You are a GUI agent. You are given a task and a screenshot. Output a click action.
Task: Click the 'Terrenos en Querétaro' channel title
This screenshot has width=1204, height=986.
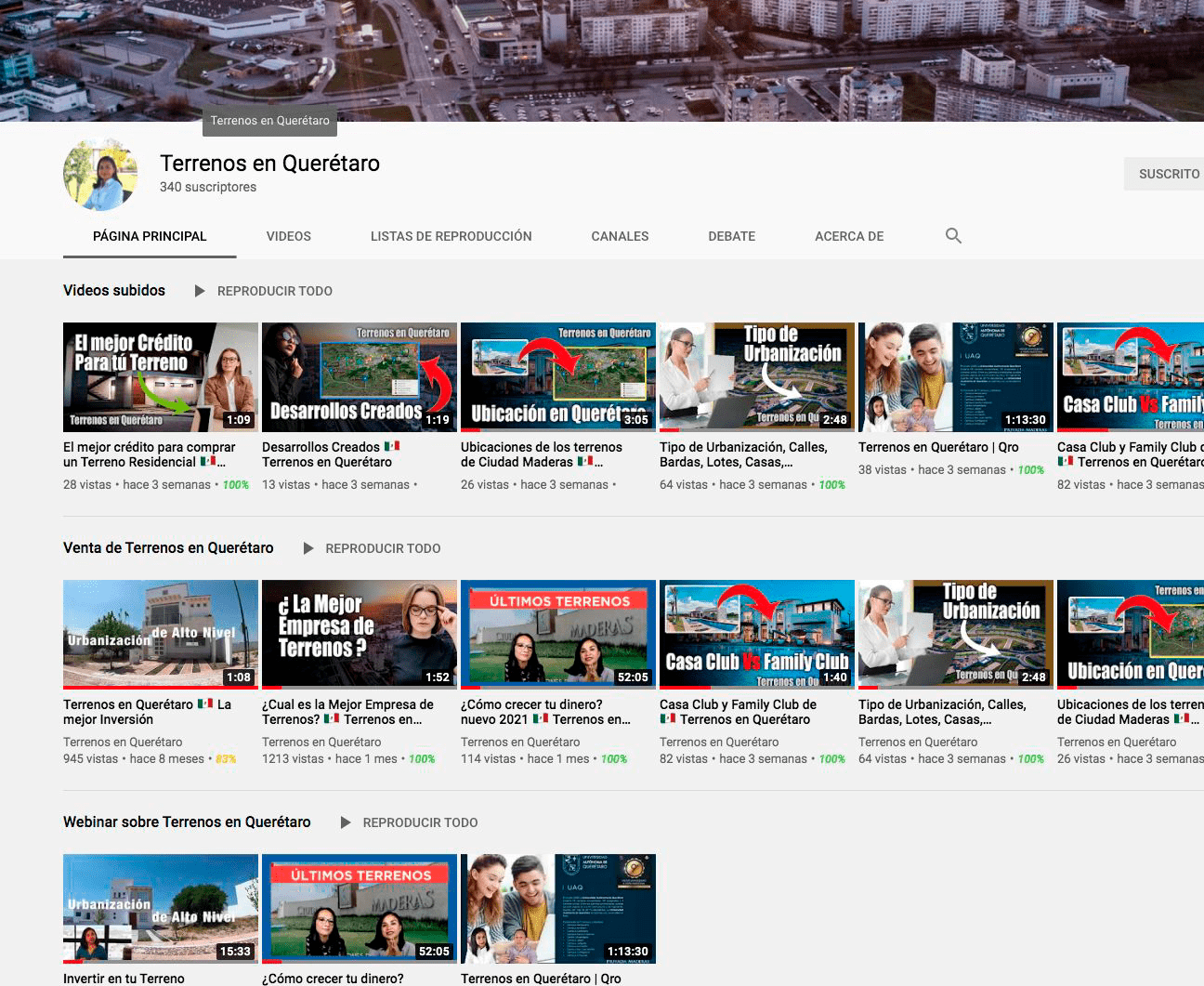(x=269, y=163)
